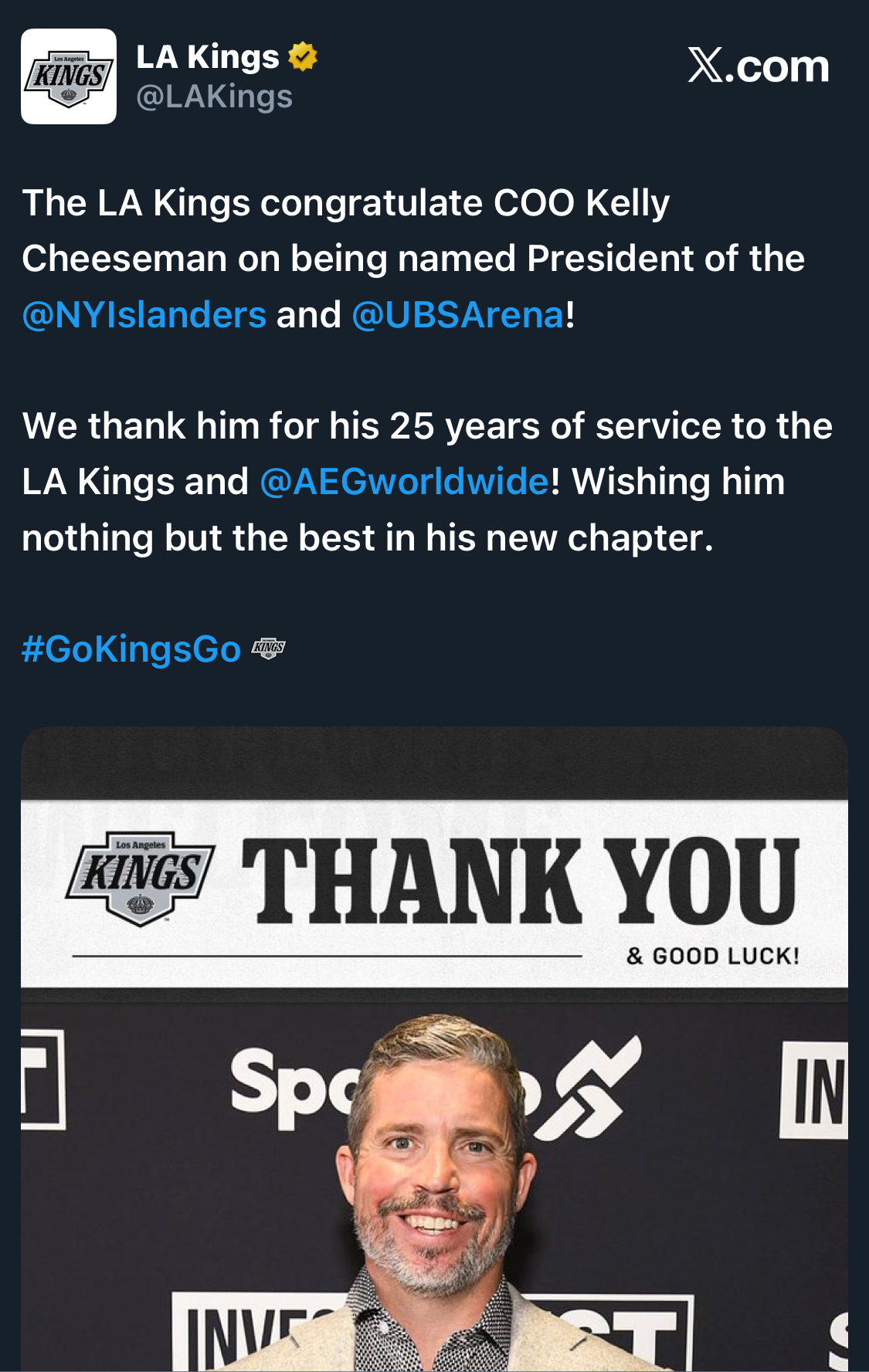Screen dimensions: 869x1372
Task: Click the X.com logo
Action: [x=758, y=66]
